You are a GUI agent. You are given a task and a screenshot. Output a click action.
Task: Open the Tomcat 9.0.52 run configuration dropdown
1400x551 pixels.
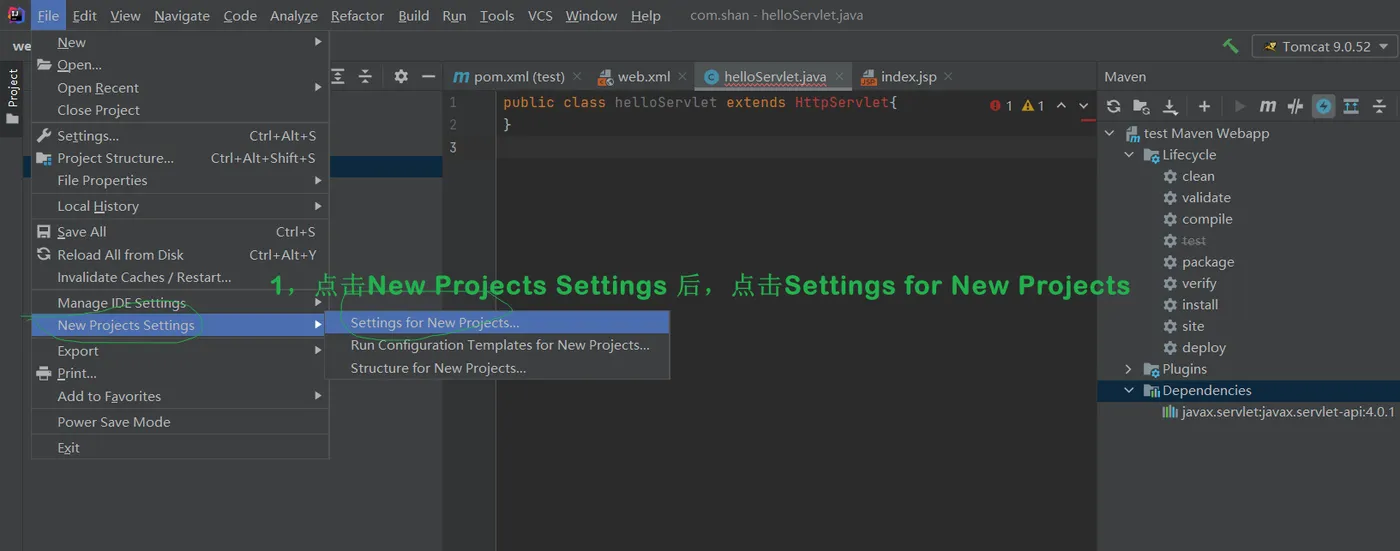click(x=1325, y=47)
